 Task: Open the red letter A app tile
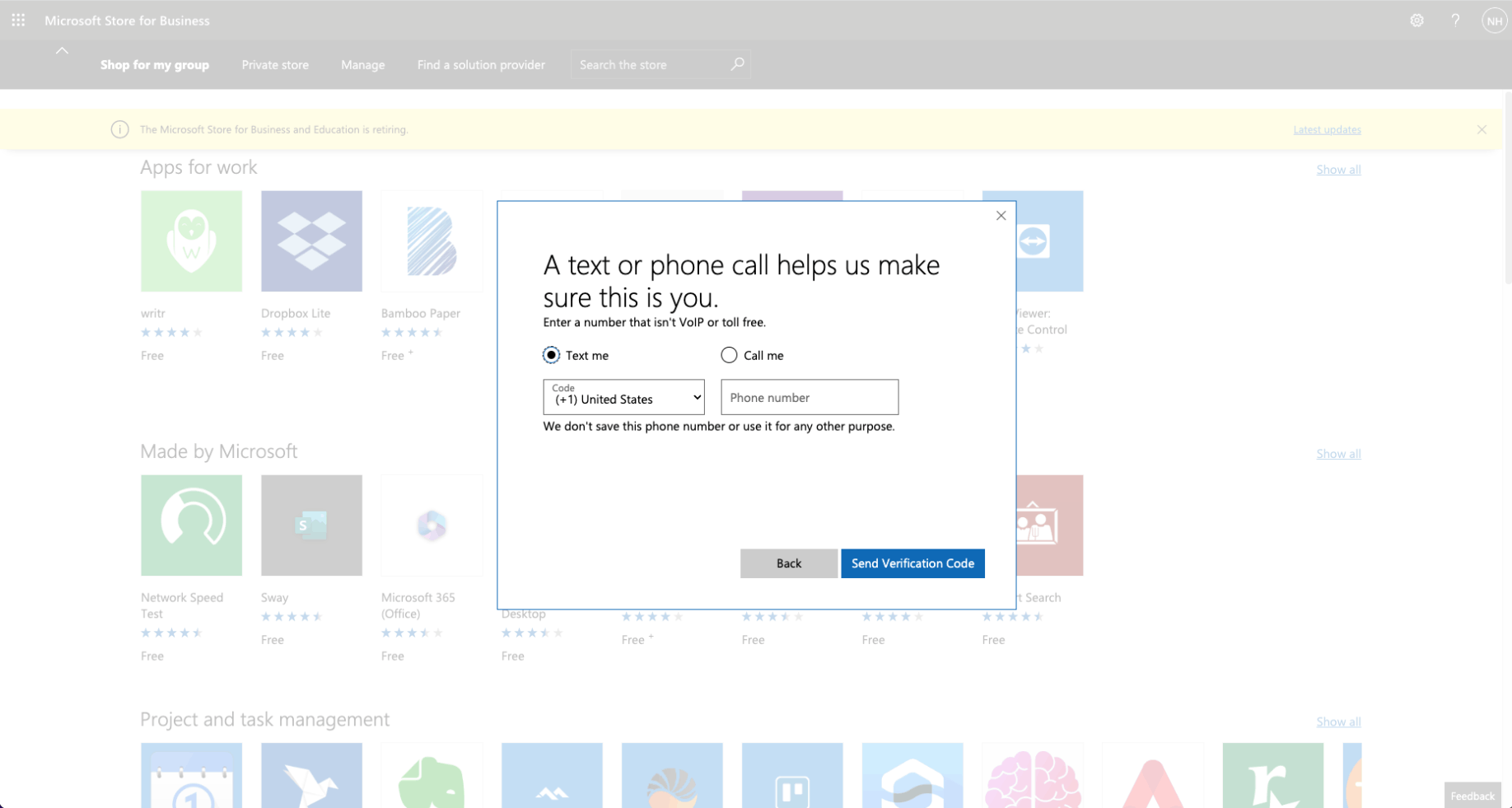point(1153,775)
